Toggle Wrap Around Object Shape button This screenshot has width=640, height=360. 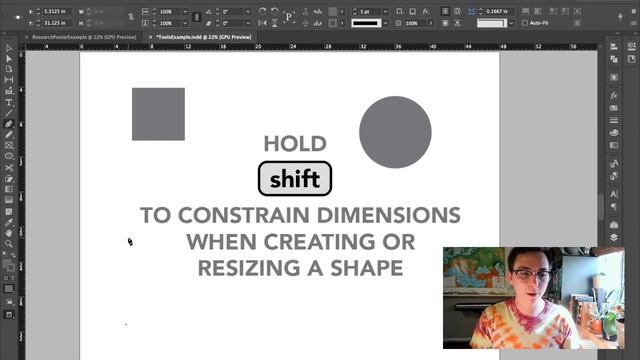[445, 23]
